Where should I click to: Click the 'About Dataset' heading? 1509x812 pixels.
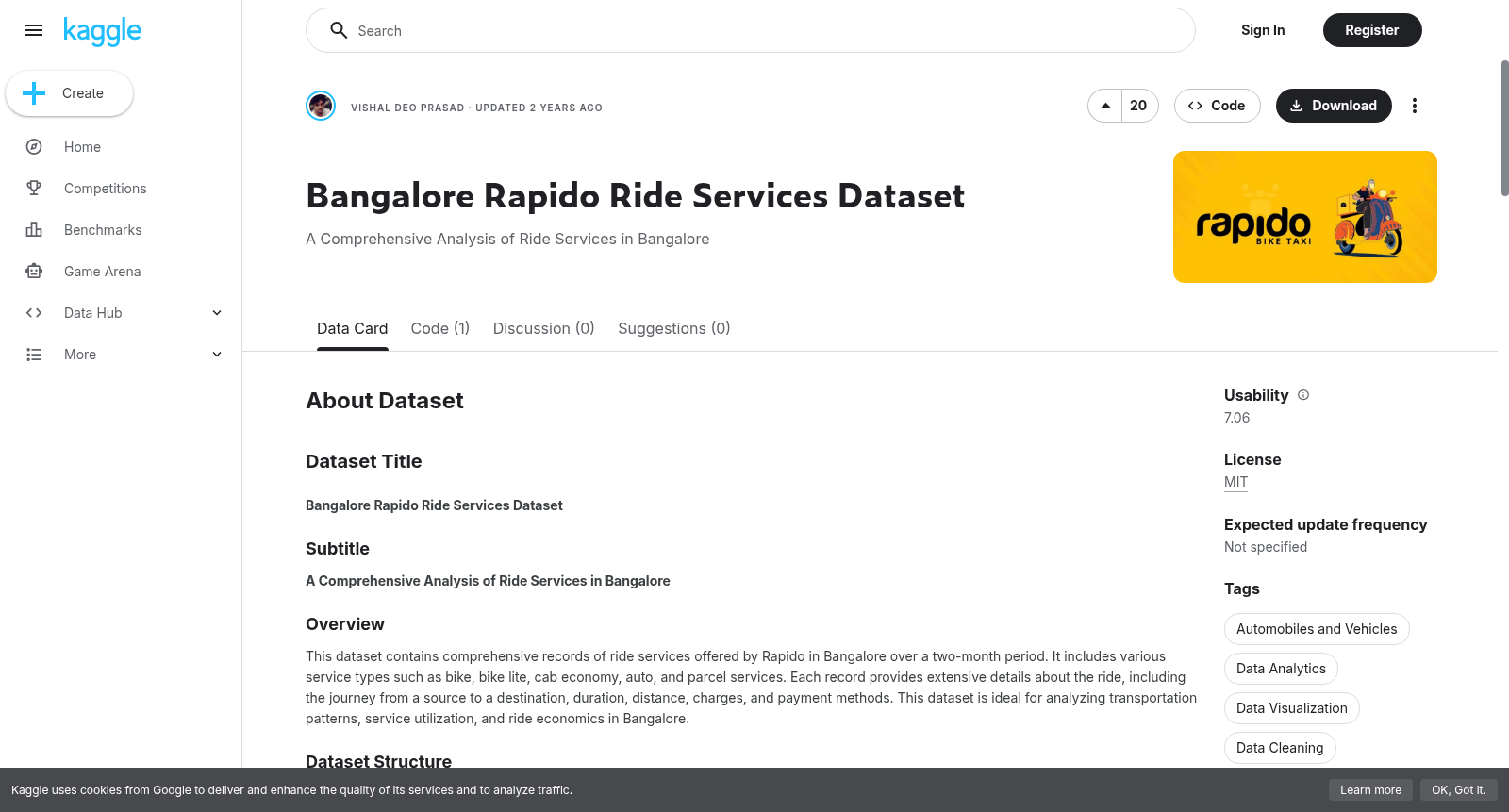tap(385, 401)
